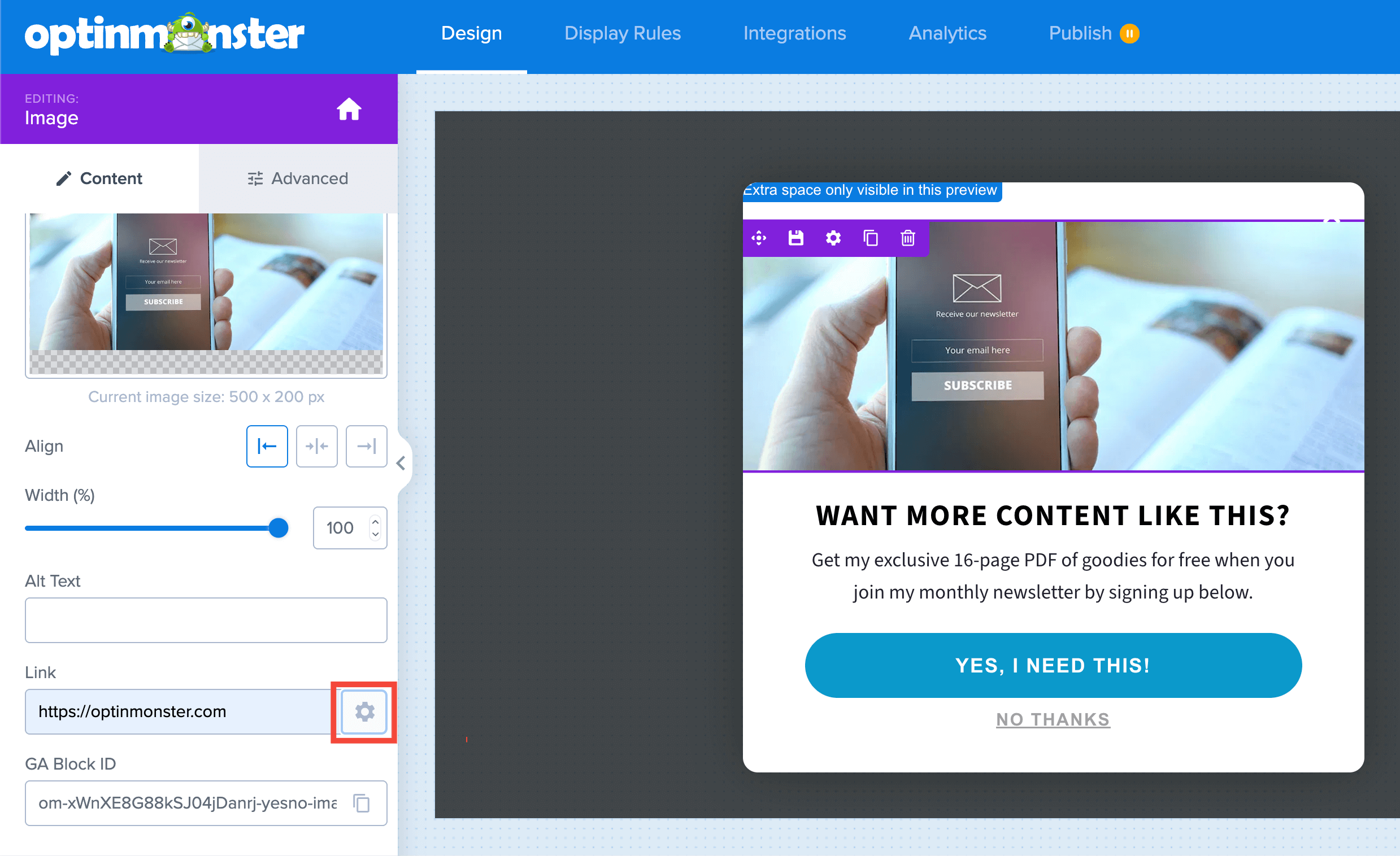Click the move handle icon on the image block
The height and width of the screenshot is (856, 1400).
pyautogui.click(x=759, y=238)
